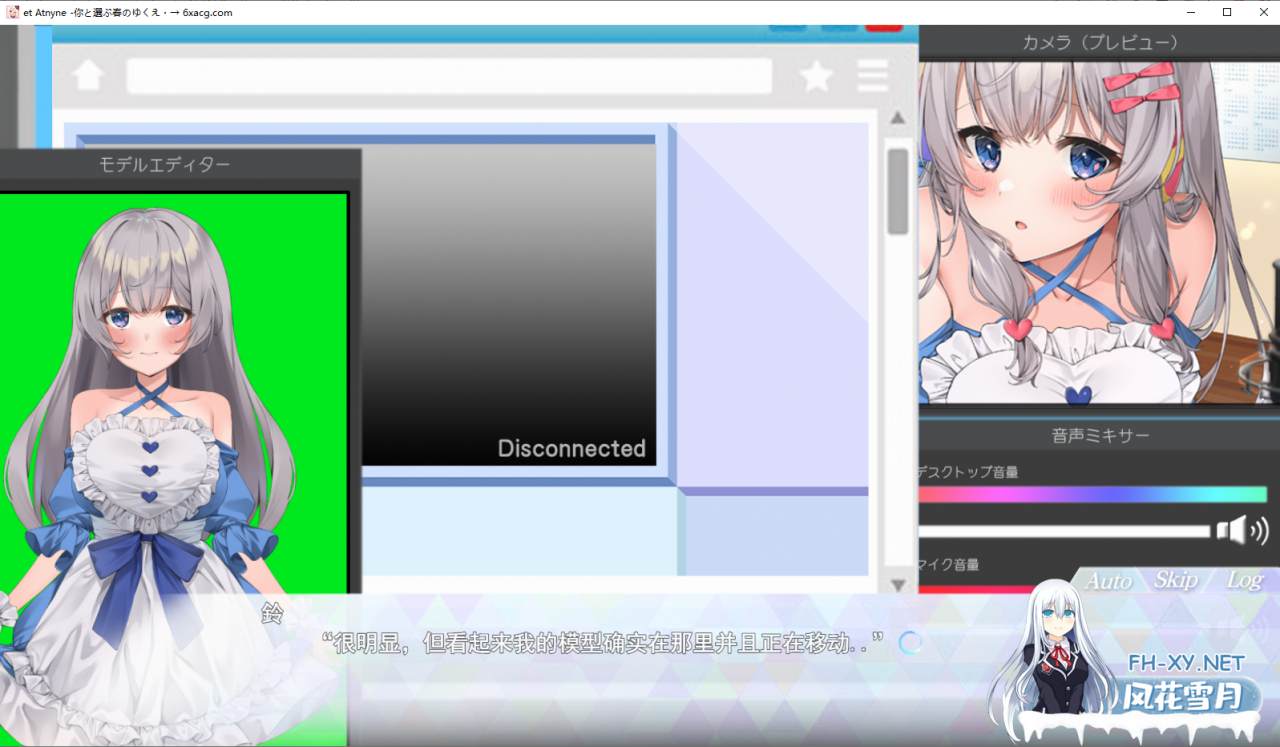Adjust the desktop volume white slider

1064,531
